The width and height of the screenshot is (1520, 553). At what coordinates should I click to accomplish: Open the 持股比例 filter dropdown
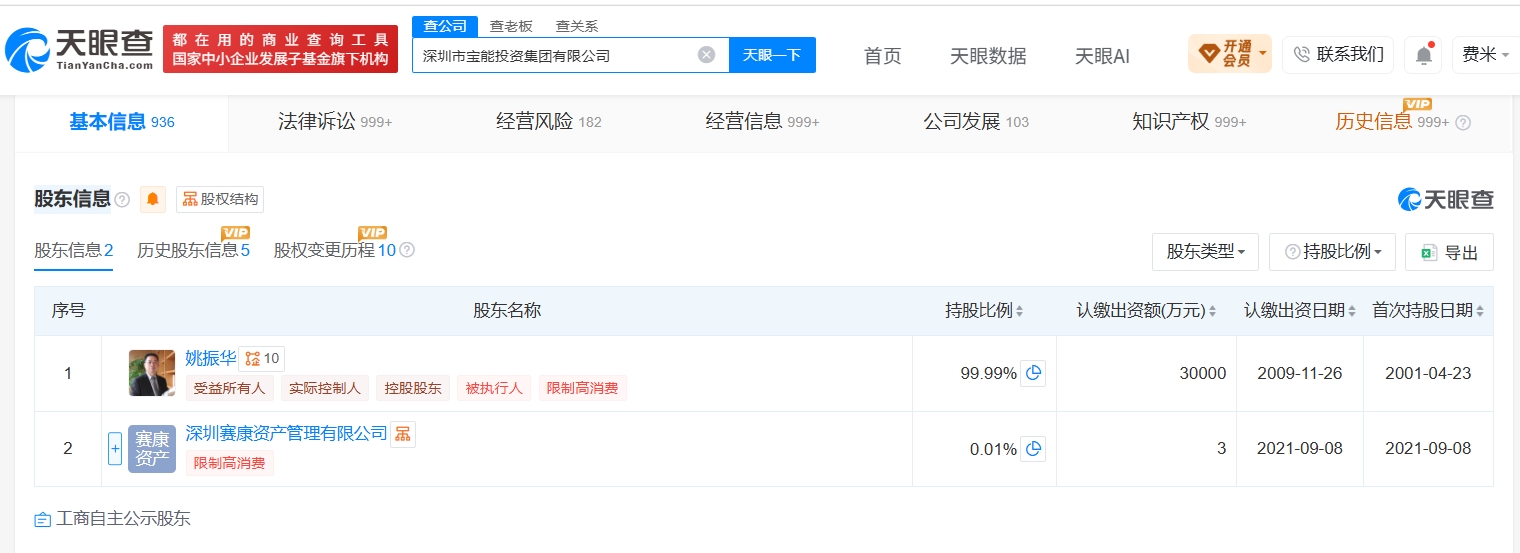click(1332, 252)
